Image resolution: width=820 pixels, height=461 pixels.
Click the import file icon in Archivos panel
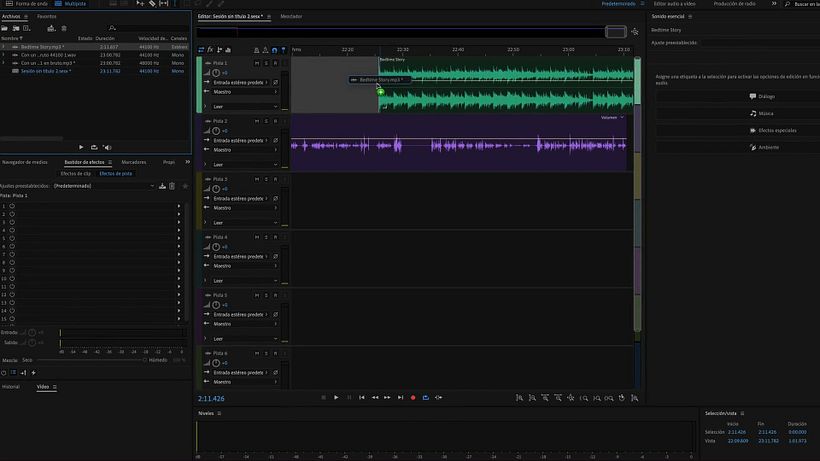click(x=16, y=28)
